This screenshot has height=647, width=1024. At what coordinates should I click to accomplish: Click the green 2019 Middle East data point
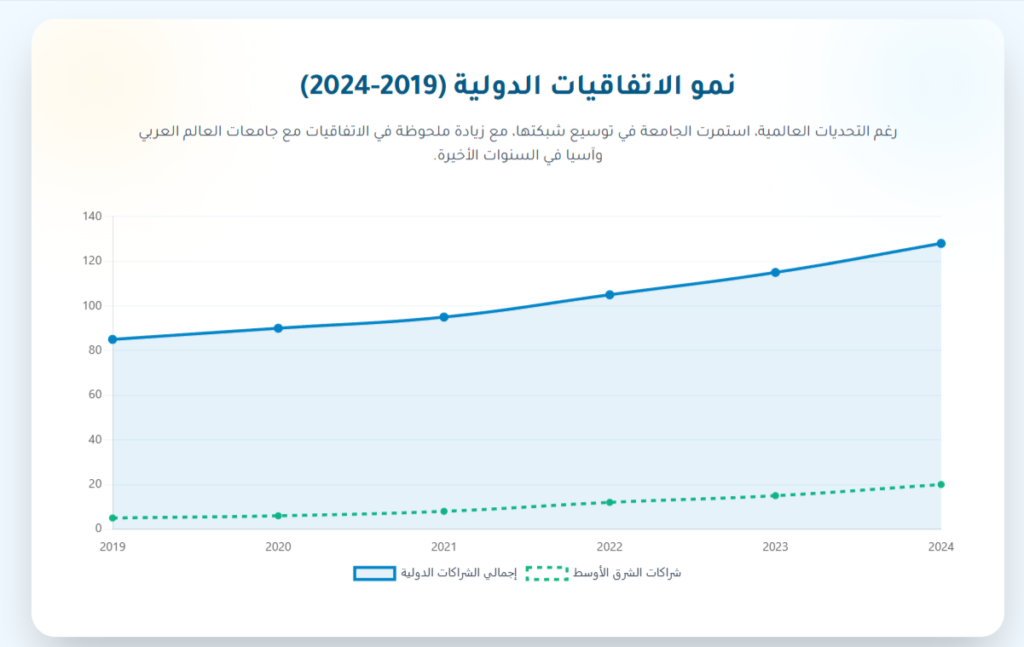point(113,518)
